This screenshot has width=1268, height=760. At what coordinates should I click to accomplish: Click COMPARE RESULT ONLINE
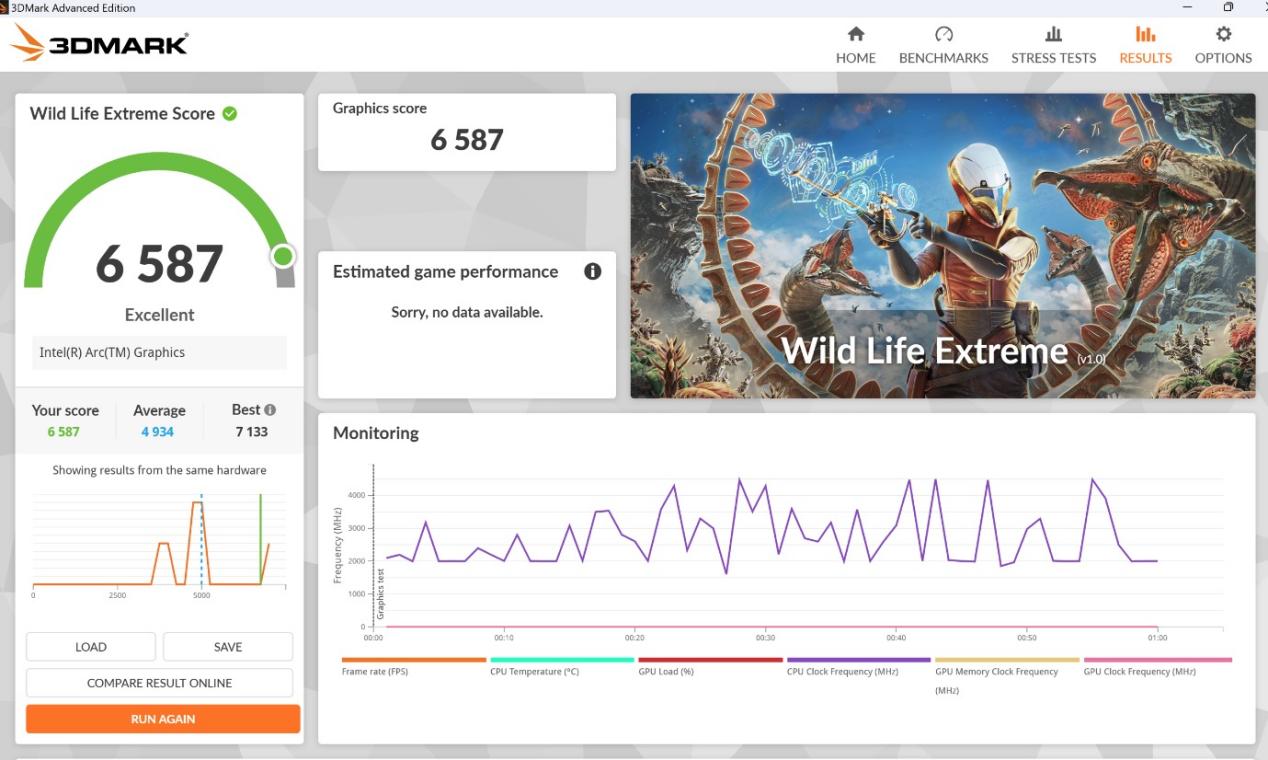(x=160, y=683)
